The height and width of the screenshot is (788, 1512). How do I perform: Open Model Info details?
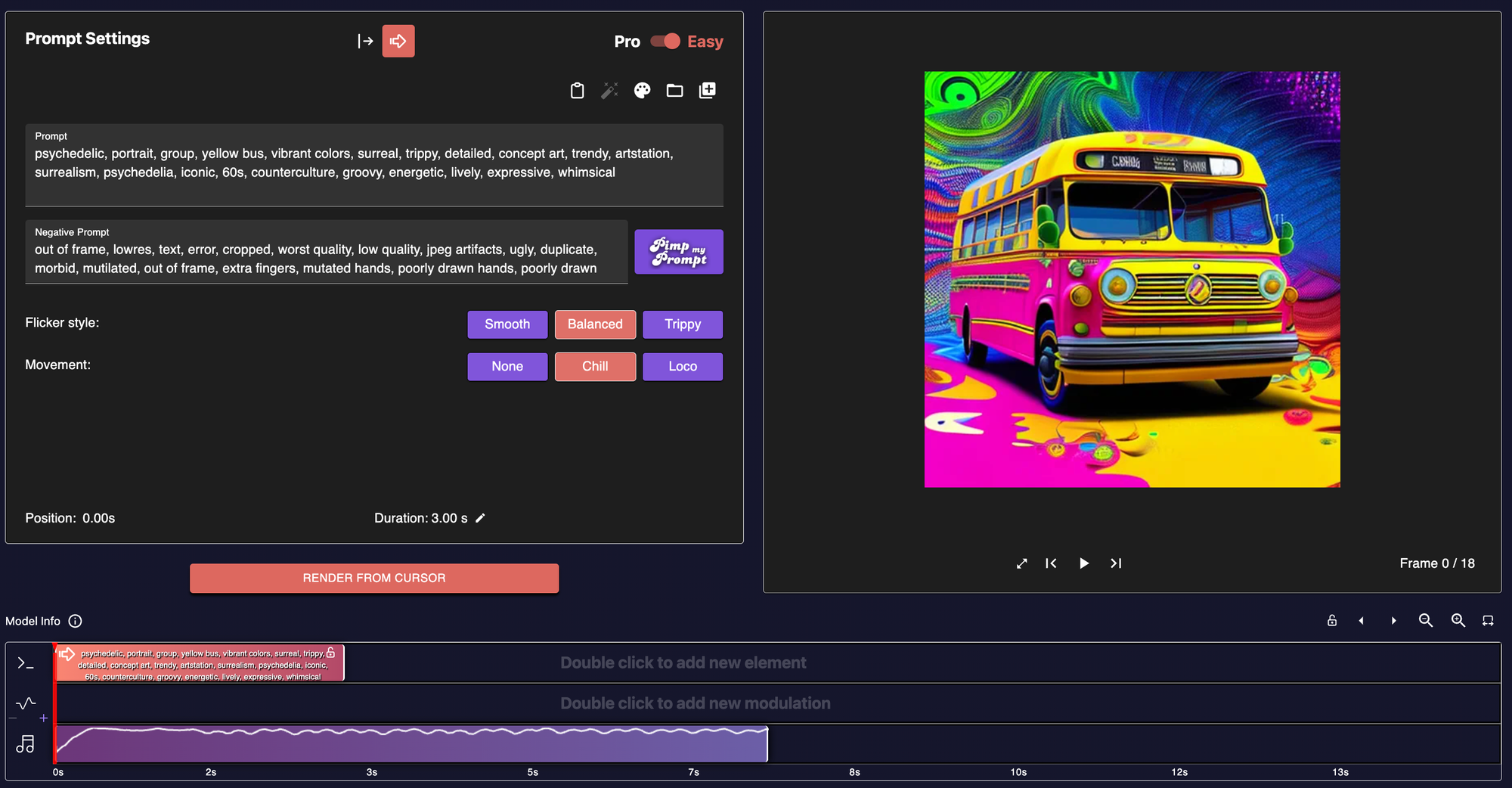point(75,621)
